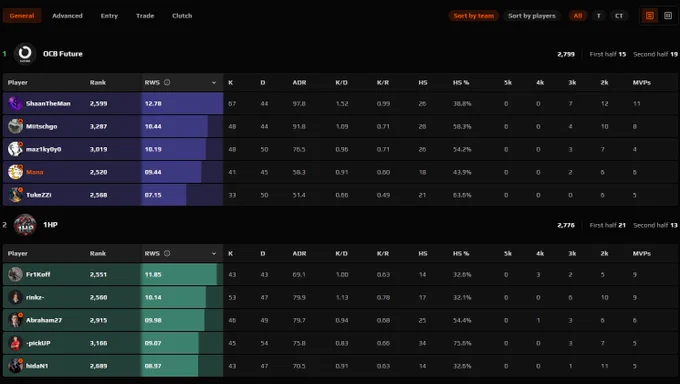Image resolution: width=680 pixels, height=384 pixels.
Task: Select the Trade tab
Action: pyautogui.click(x=145, y=16)
